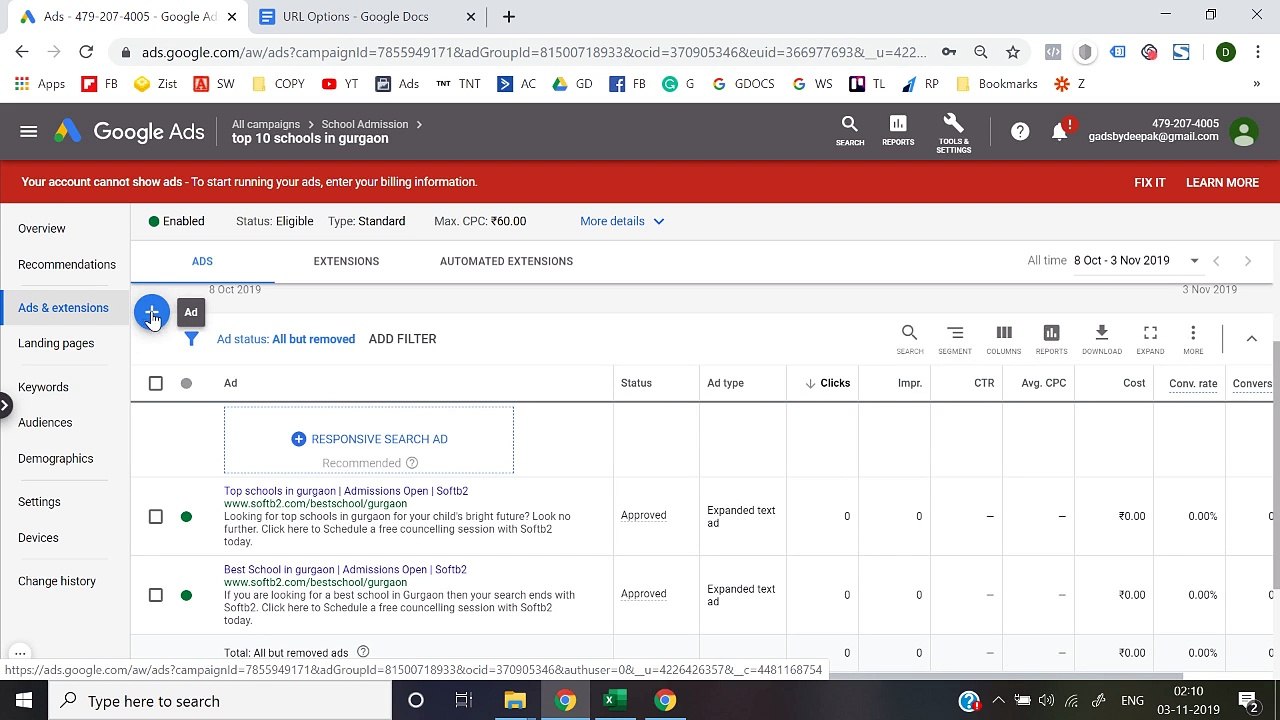This screenshot has height=720, width=1280.
Task: Tick the Top schools in gurgaon ad checkbox
Action: [x=155, y=516]
